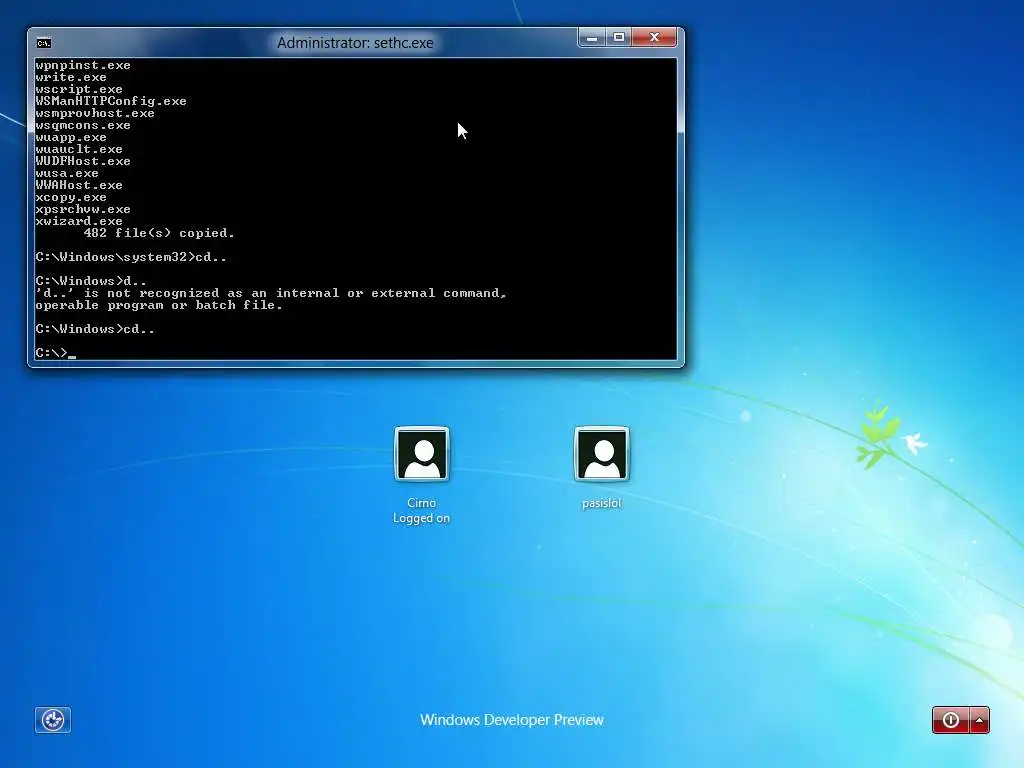Image resolution: width=1024 pixels, height=768 pixels.
Task: Click the 'Cirno' account name label
Action: coord(421,503)
